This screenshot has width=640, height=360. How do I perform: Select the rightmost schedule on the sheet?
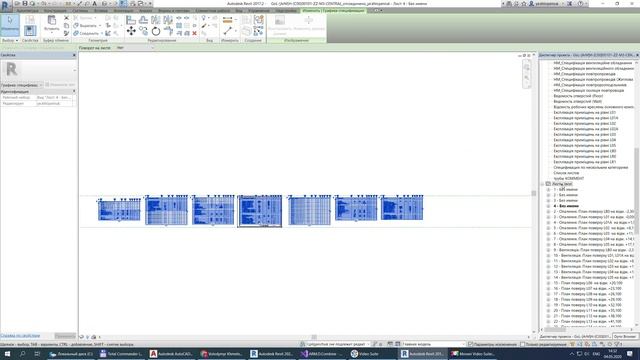click(402, 208)
